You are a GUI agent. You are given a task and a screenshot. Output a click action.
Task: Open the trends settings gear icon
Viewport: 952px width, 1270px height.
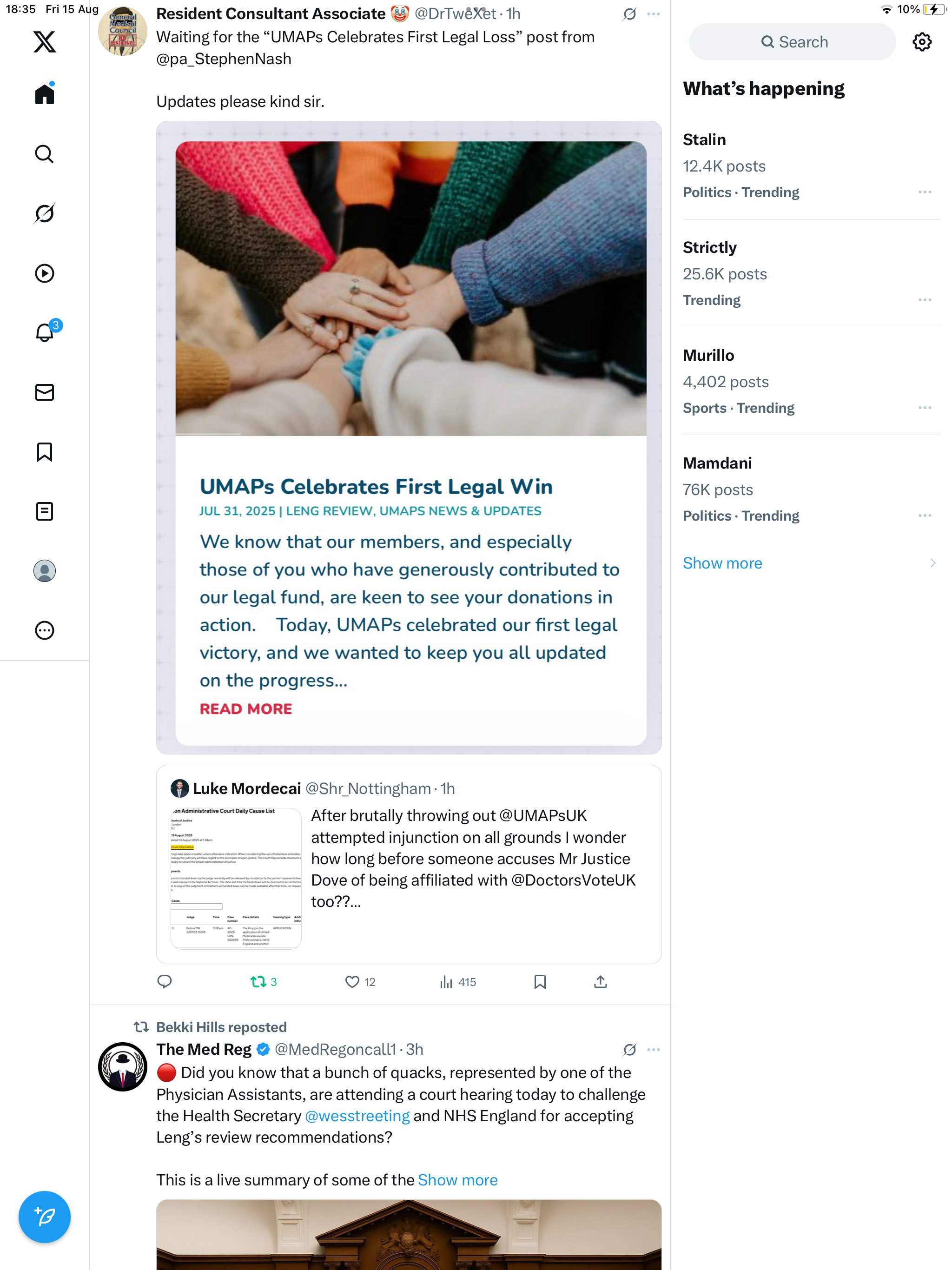[x=922, y=42]
